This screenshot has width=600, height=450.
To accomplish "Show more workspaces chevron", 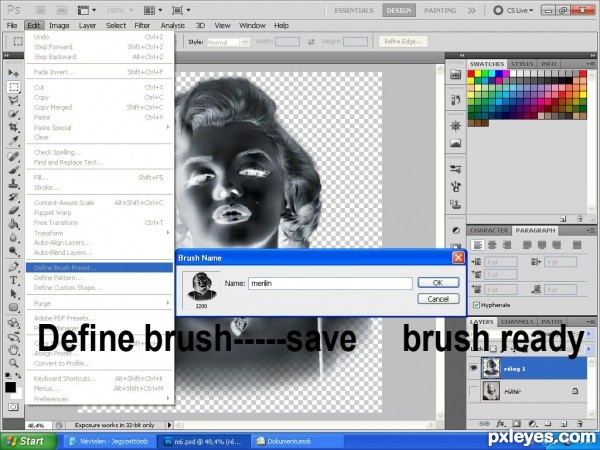I will 471,10.
